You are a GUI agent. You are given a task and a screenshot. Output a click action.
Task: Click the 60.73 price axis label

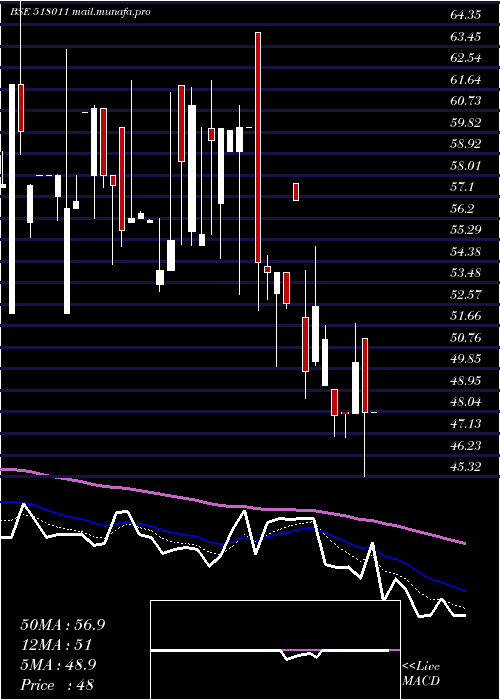click(466, 101)
